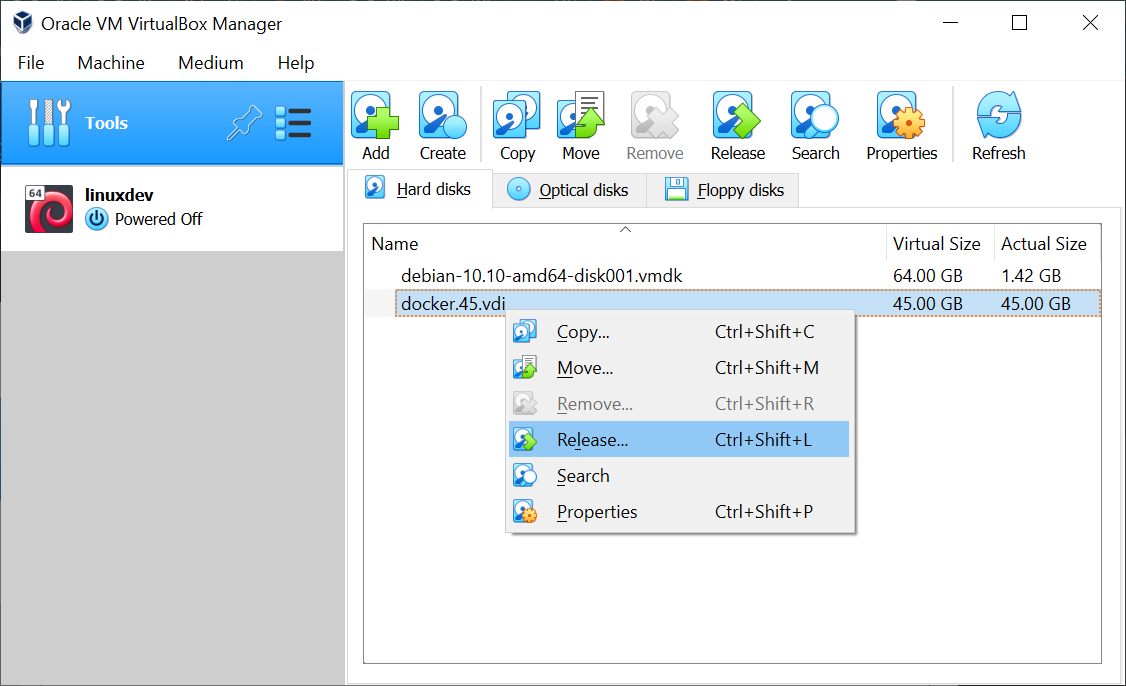
Task: Click the sort arrow above Name column
Action: [625, 230]
